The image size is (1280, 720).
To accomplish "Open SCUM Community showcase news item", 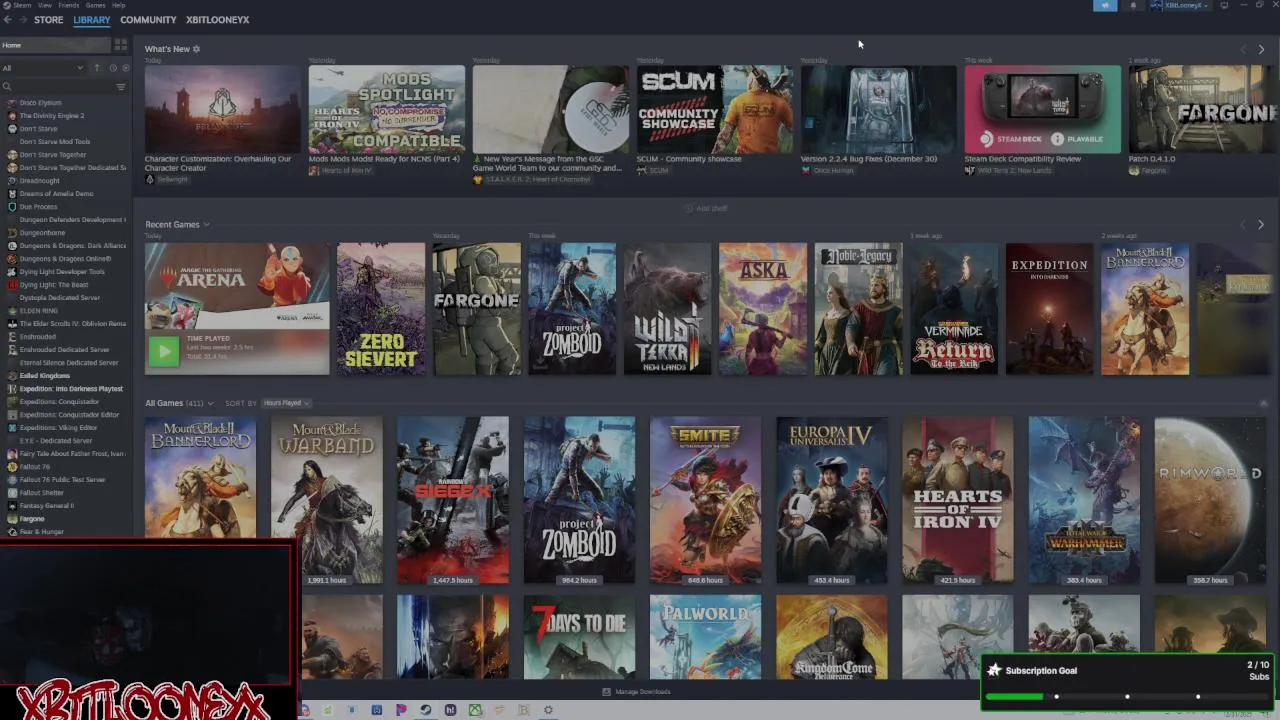I will (715, 109).
